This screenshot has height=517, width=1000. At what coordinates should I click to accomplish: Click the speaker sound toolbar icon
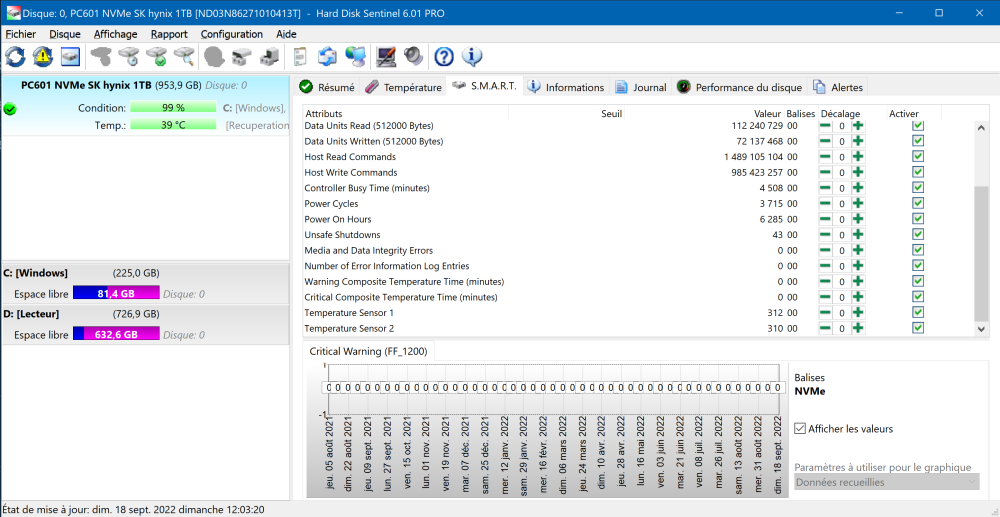coord(412,56)
